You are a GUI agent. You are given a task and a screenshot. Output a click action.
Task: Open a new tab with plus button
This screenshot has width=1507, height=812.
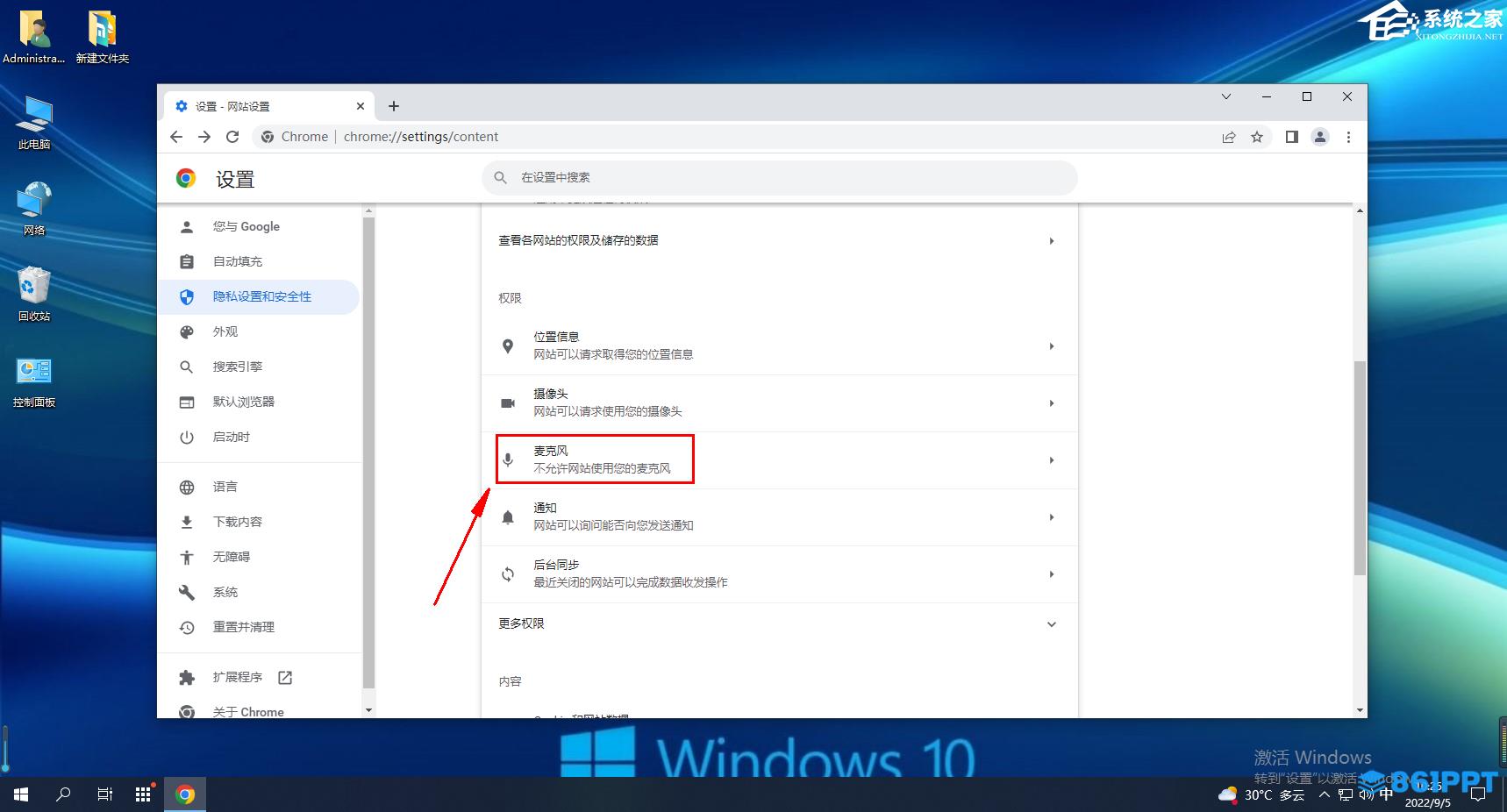[394, 106]
